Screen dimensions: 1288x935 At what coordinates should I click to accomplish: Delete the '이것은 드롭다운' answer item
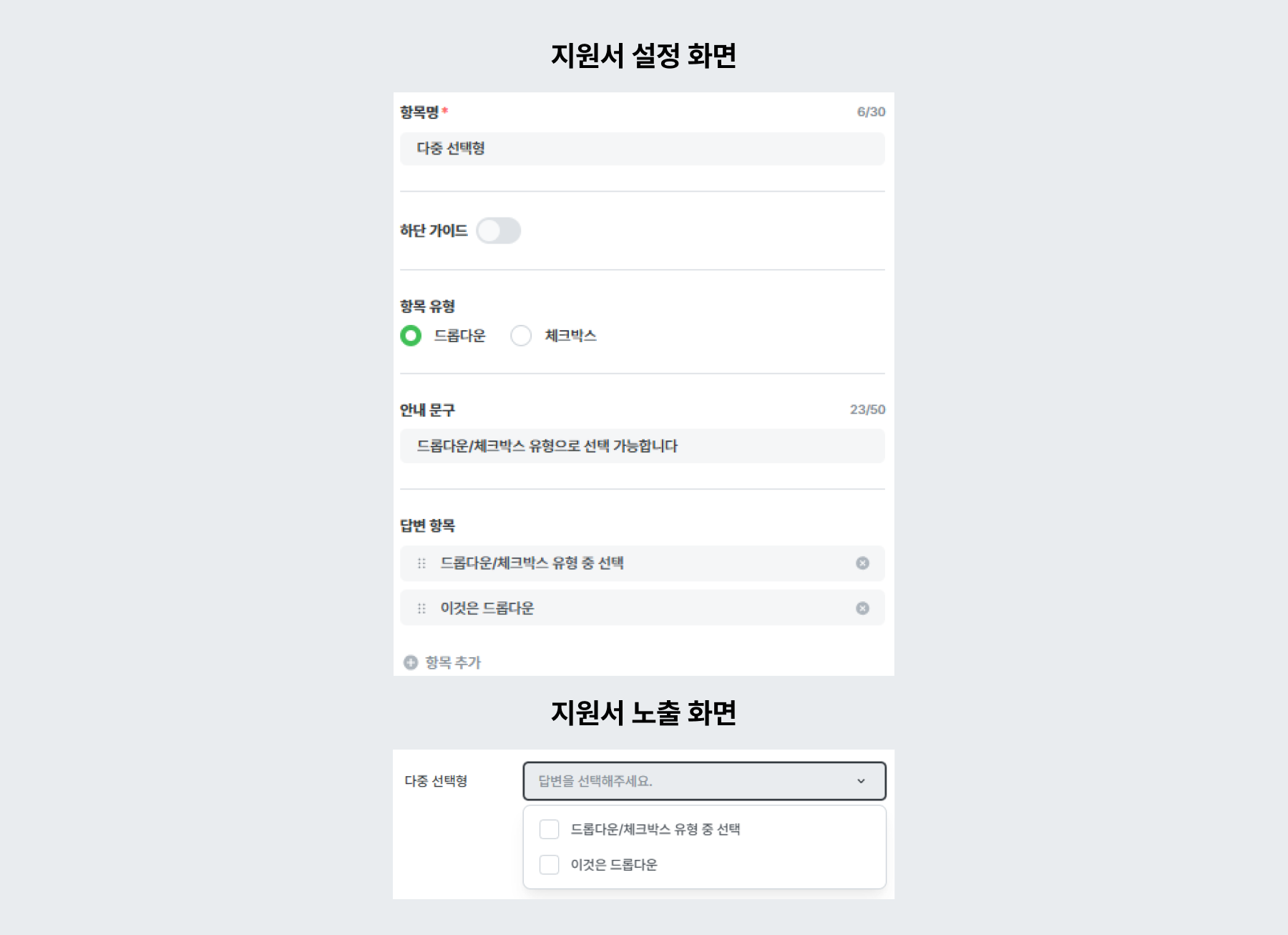point(862,608)
